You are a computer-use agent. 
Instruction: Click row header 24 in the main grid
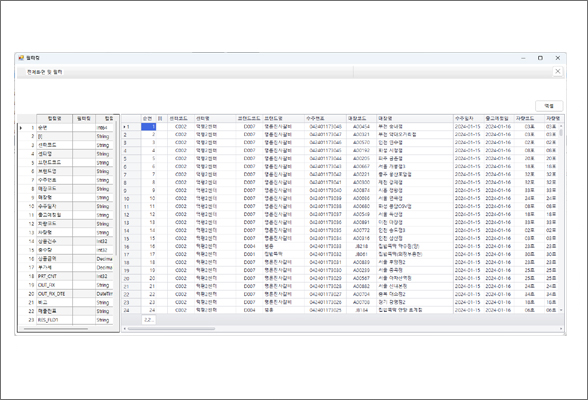tap(131, 310)
